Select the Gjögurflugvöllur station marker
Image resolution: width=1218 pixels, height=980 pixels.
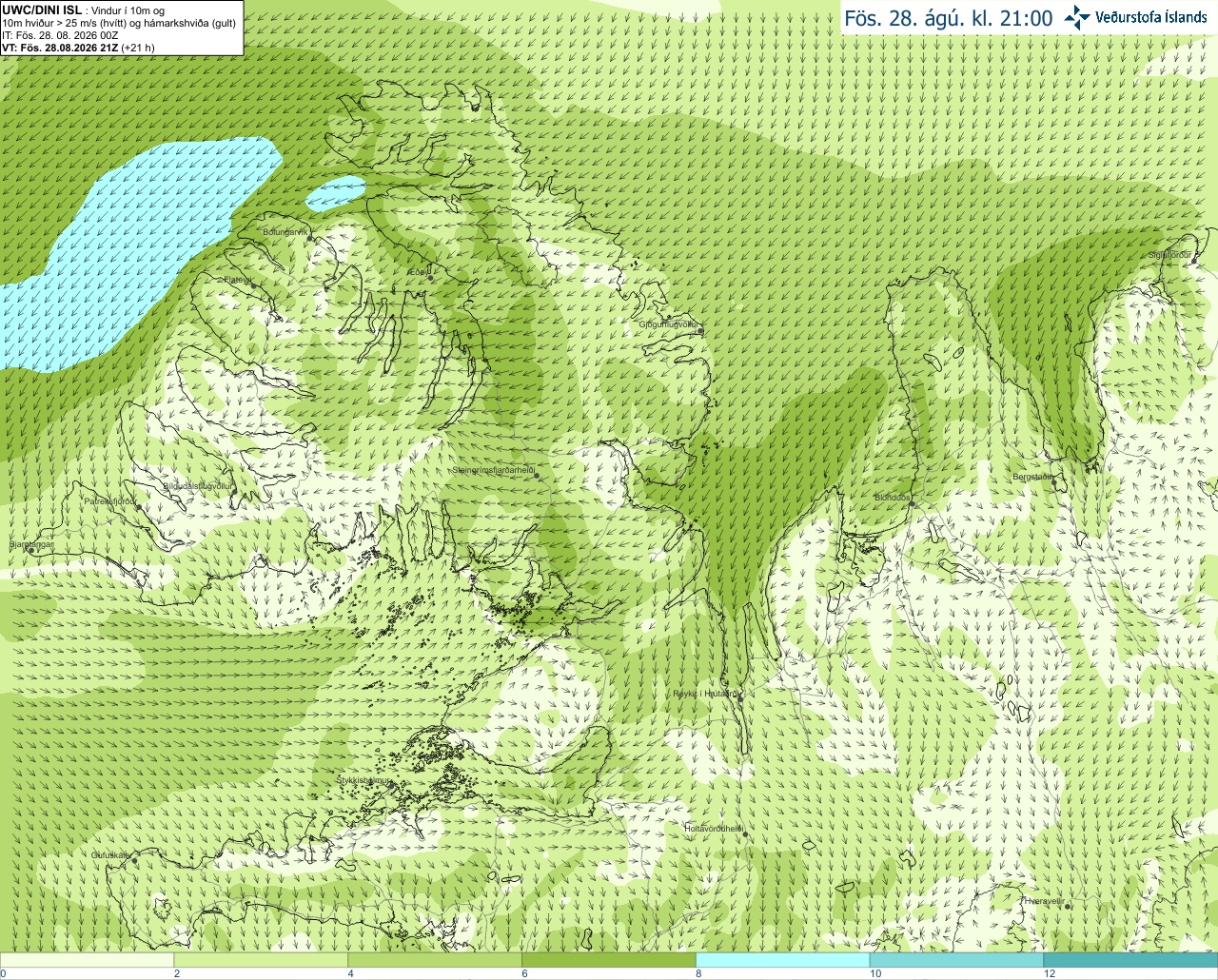click(x=700, y=331)
